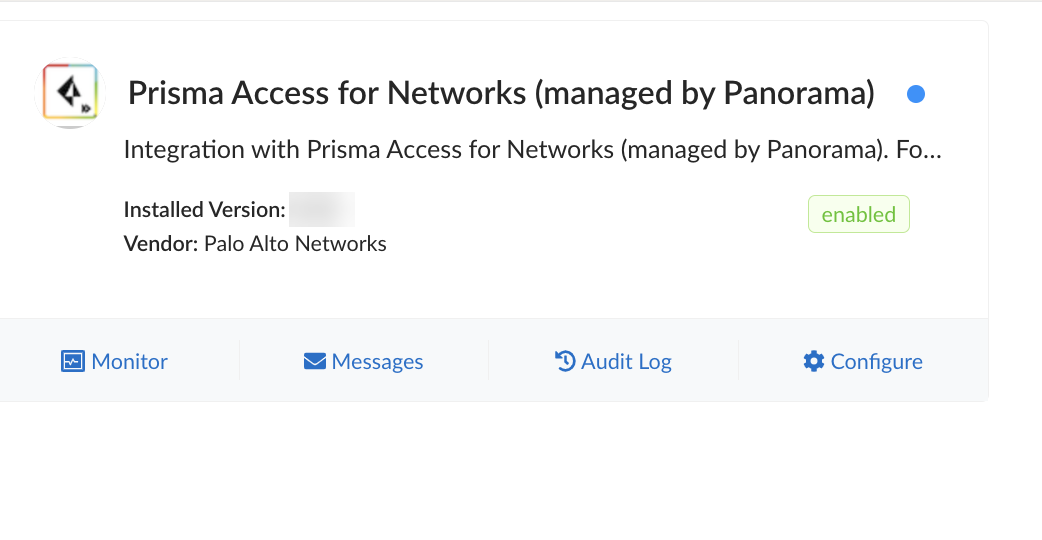Screen dimensions: 1042x540
Task: Click the Vendor label
Action: [160, 244]
